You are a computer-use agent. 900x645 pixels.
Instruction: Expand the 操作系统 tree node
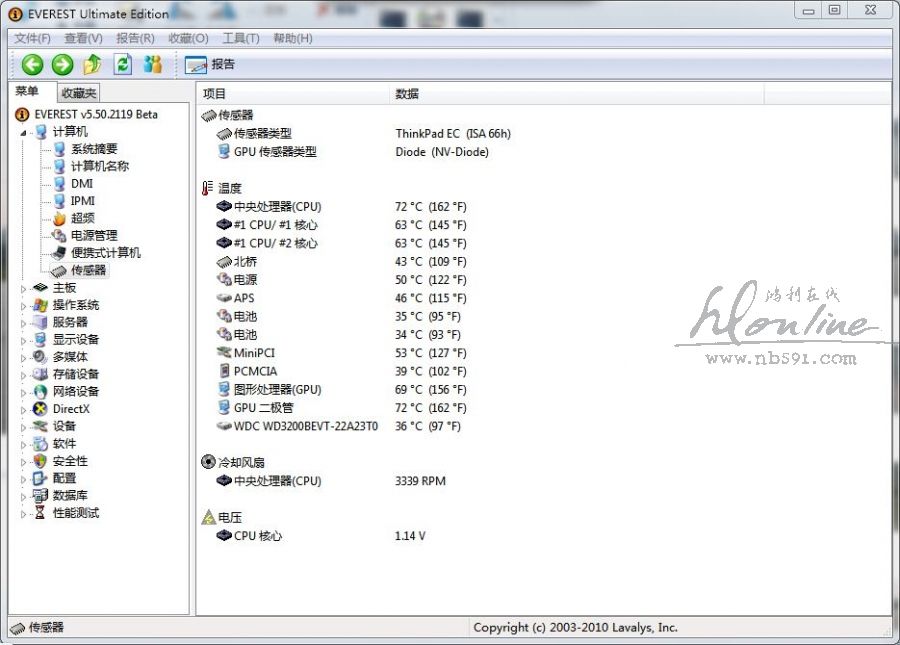click(x=24, y=305)
